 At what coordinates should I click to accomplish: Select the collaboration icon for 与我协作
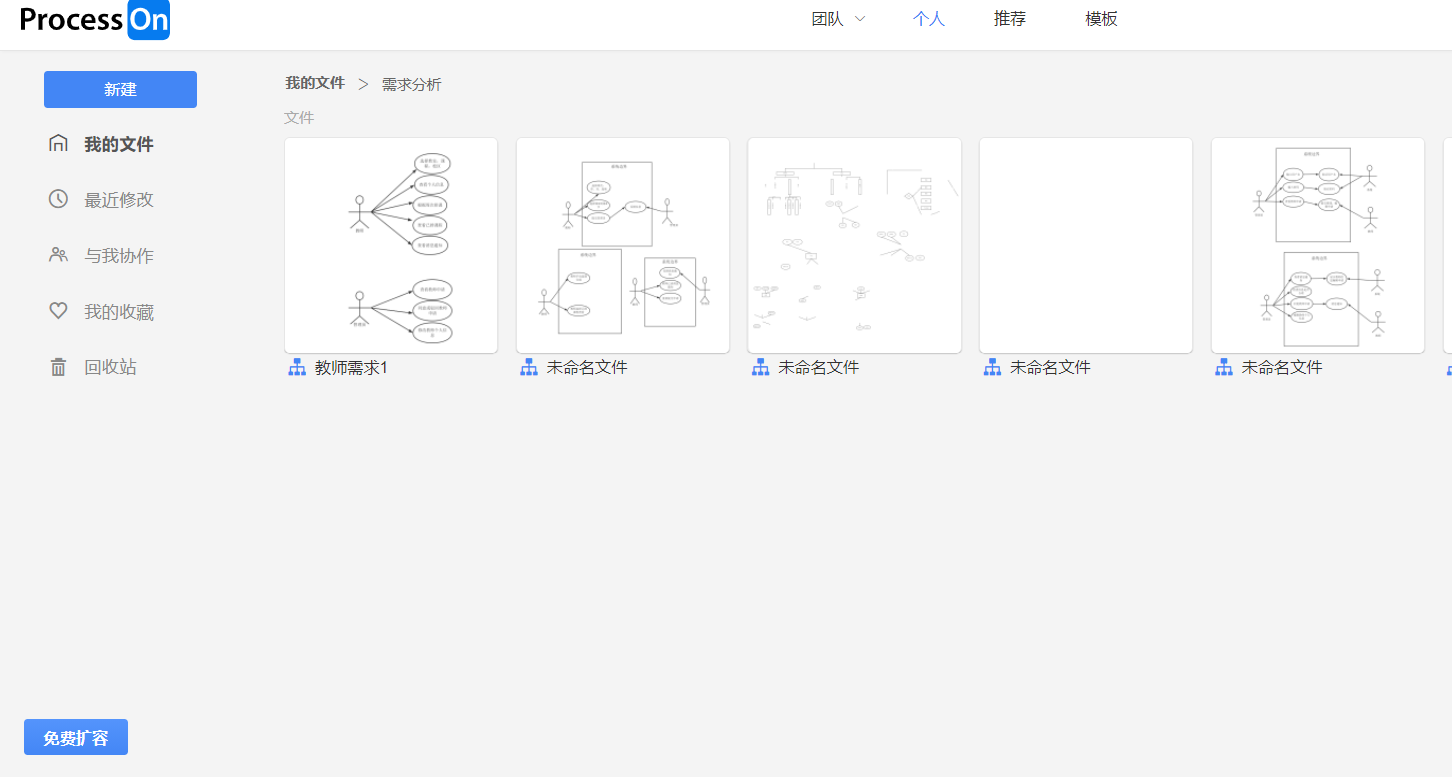point(58,255)
